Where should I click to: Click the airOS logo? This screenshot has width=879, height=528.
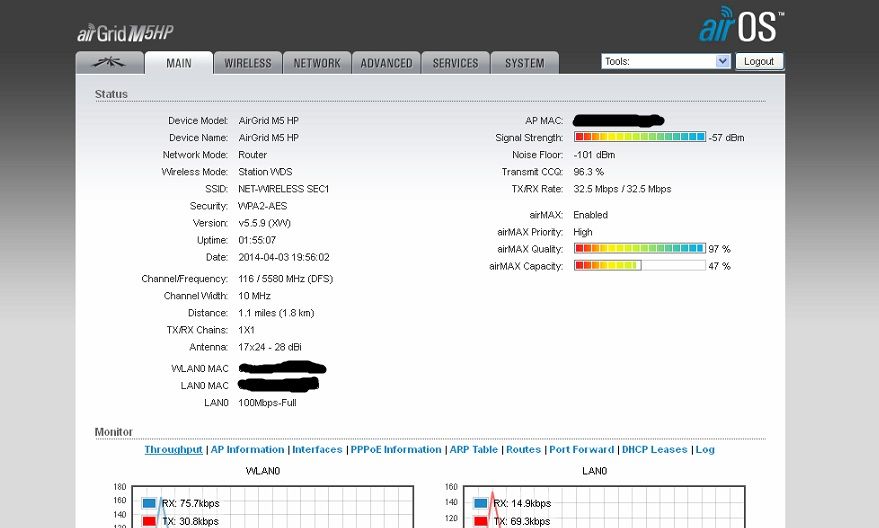click(740, 25)
